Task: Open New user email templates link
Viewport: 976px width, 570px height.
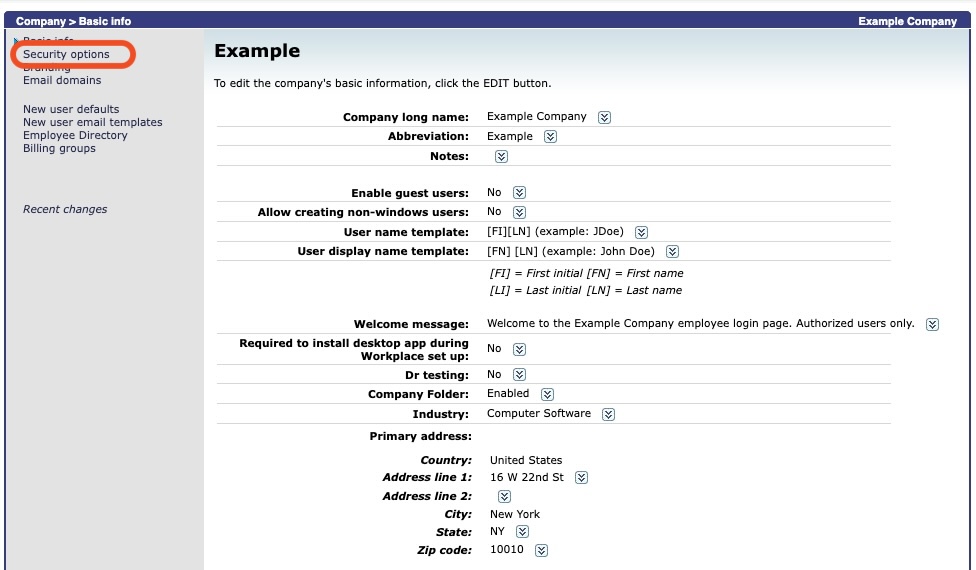Action: pyautogui.click(x=93, y=122)
